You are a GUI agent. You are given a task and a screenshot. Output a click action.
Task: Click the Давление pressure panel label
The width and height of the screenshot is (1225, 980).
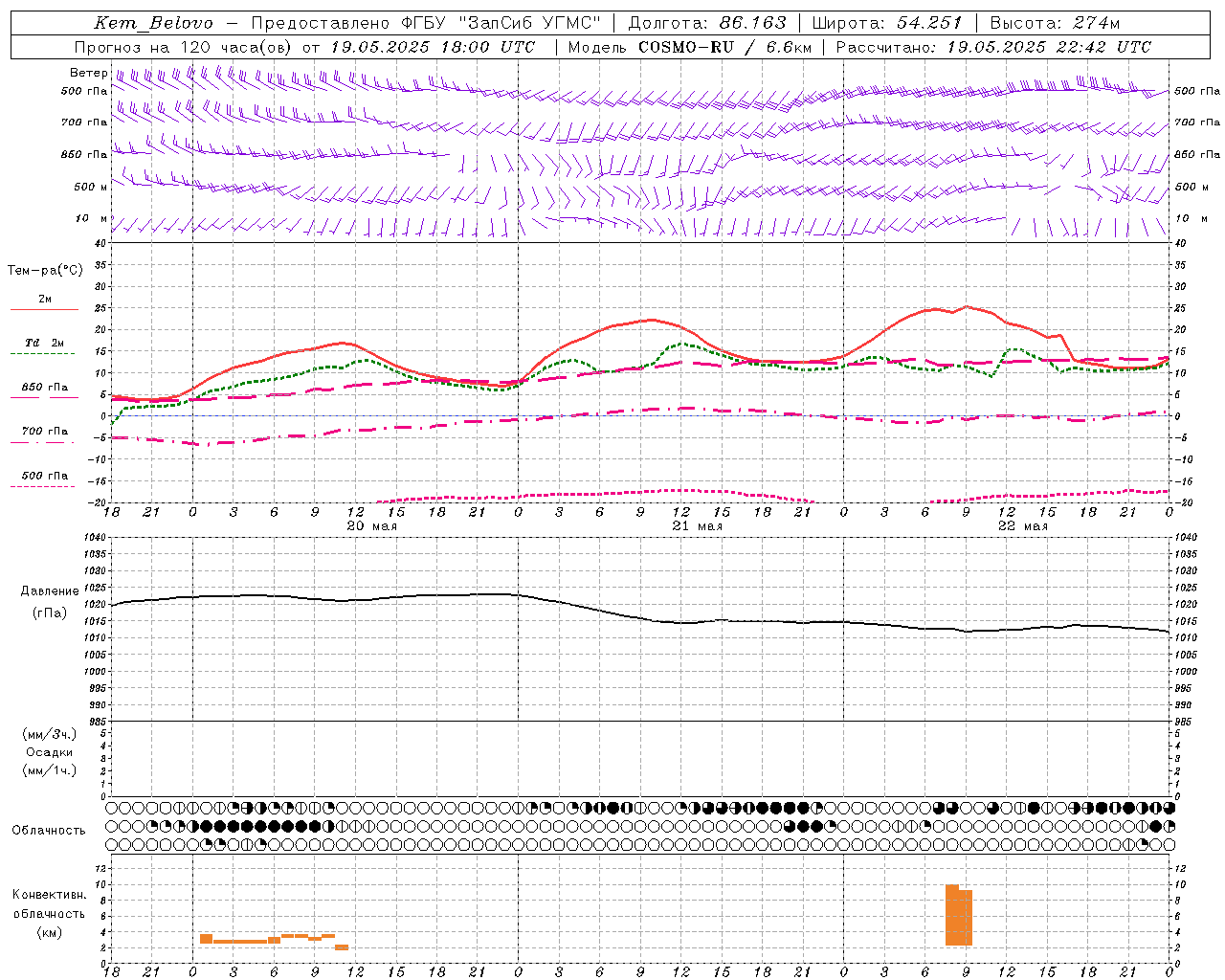(x=50, y=591)
